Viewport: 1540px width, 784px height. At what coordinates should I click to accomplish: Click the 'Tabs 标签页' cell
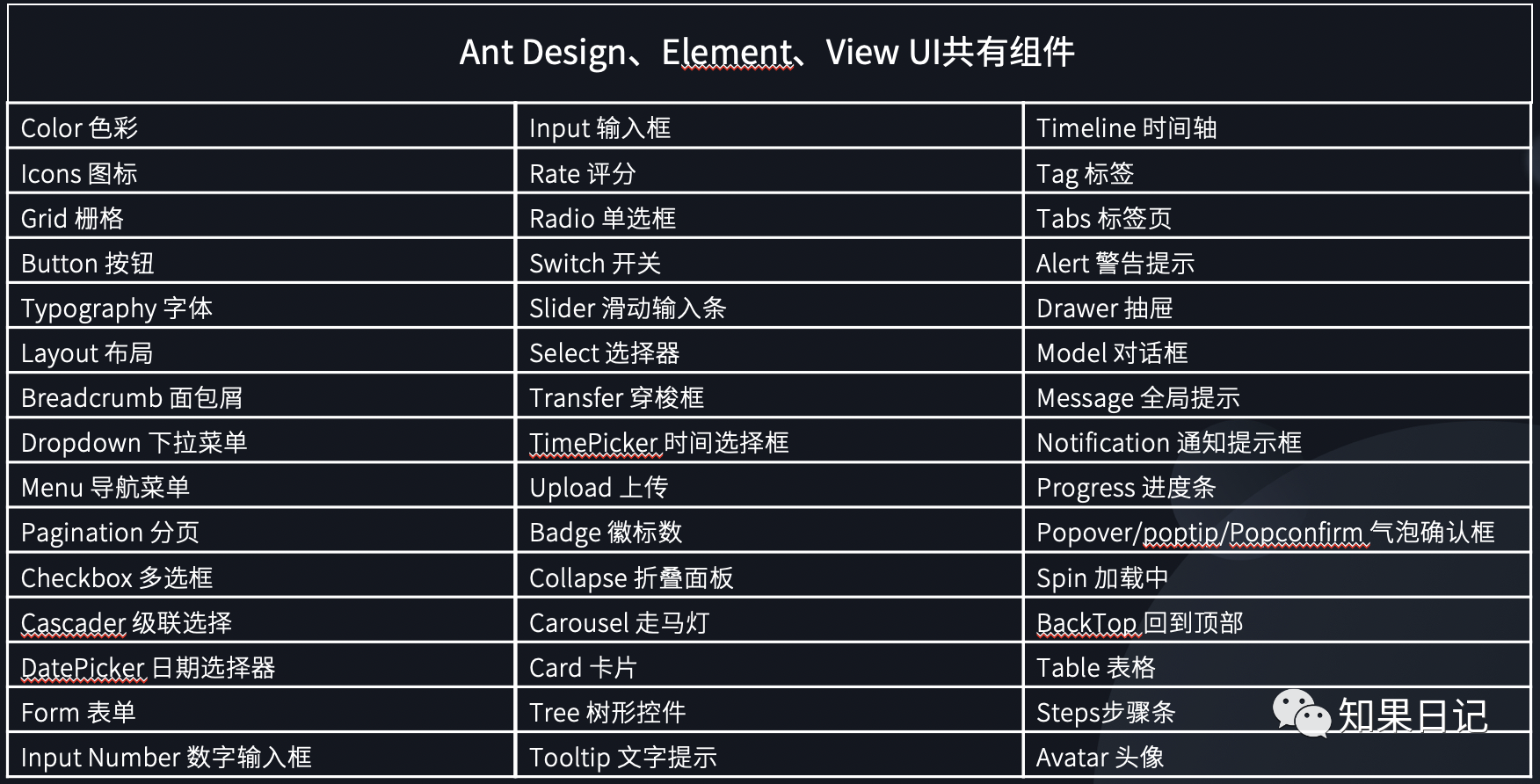pyautogui.click(x=1277, y=217)
